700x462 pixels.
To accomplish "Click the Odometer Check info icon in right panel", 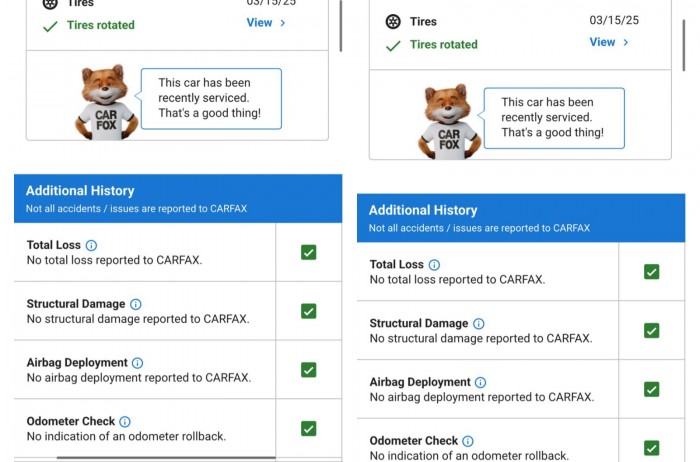I will pyautogui.click(x=468, y=441).
